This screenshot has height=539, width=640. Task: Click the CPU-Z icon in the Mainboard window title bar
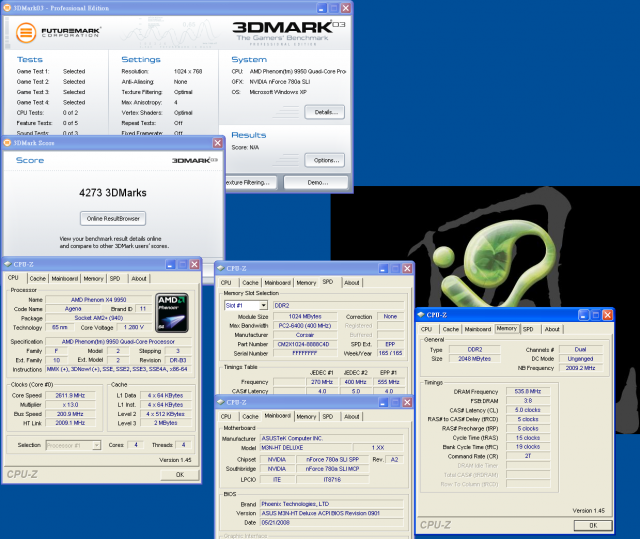[221, 402]
